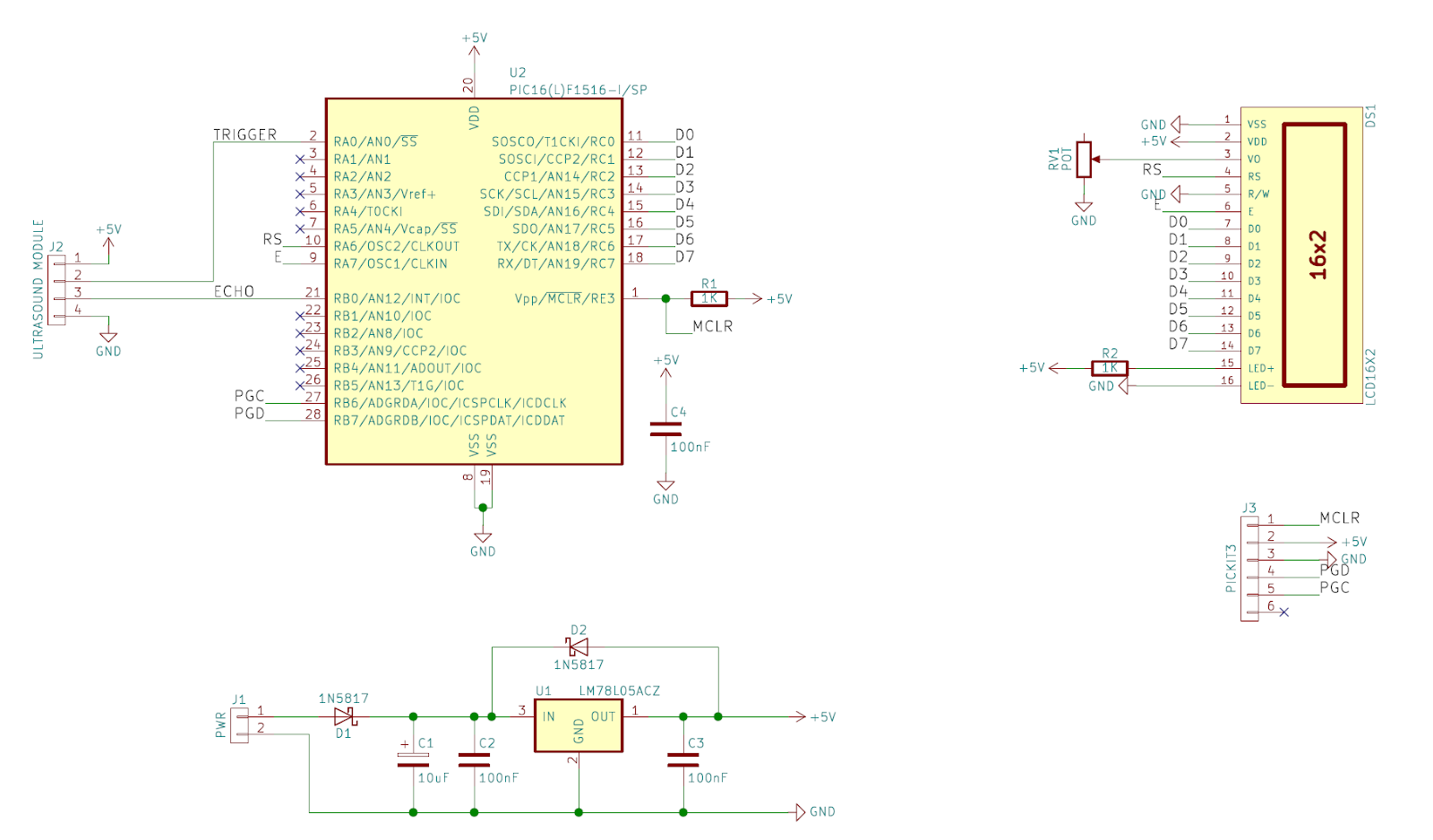Click the +5V output arrow of regulator
The height and width of the screenshot is (840, 1433).
point(816,716)
